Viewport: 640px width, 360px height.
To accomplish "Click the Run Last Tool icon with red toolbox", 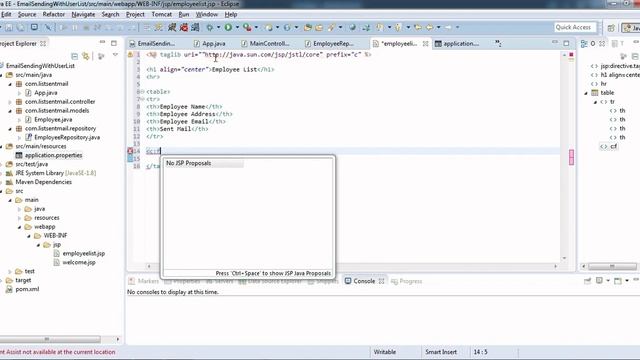I will click(x=247, y=27).
